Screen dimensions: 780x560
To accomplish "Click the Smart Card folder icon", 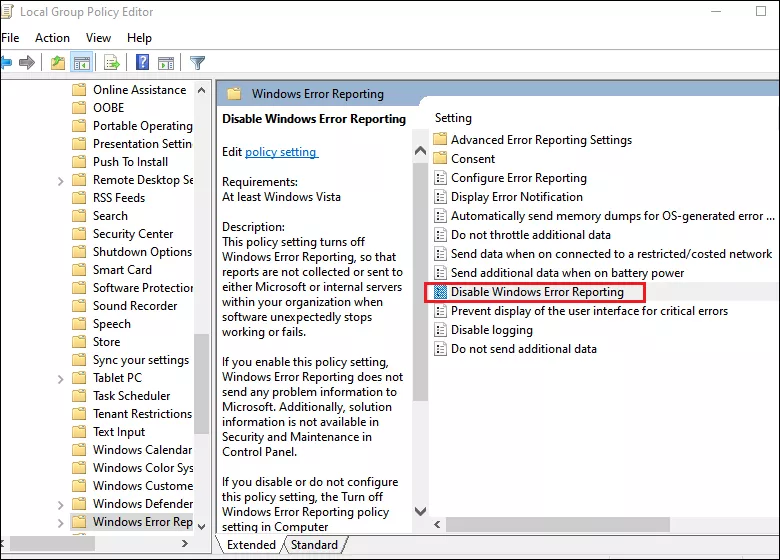I will pyautogui.click(x=79, y=270).
